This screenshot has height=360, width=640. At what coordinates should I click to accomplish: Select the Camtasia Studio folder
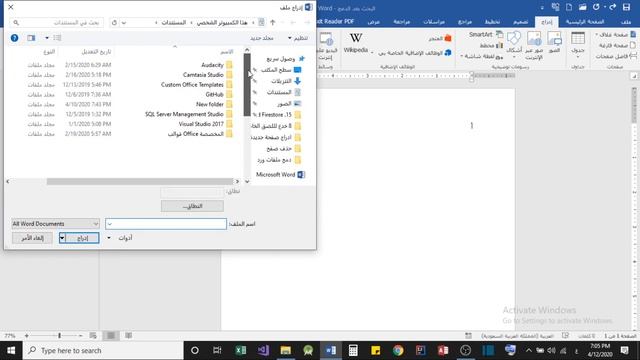[x=207, y=75]
